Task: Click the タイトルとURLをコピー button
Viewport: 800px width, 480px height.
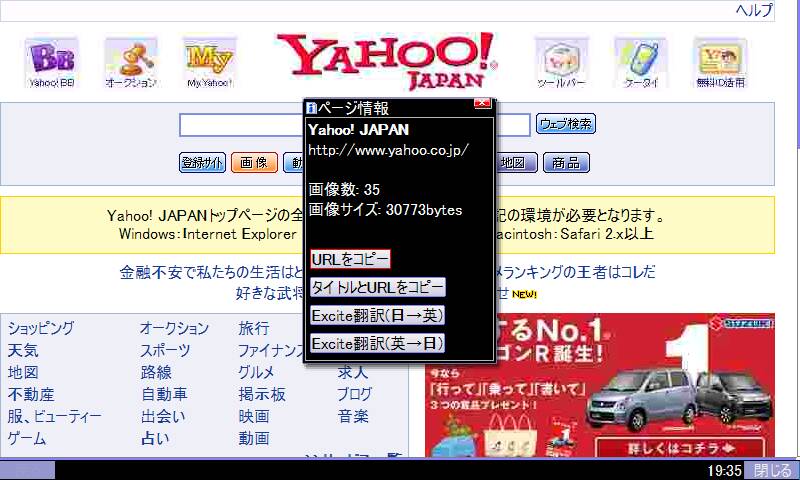Action: tap(378, 287)
